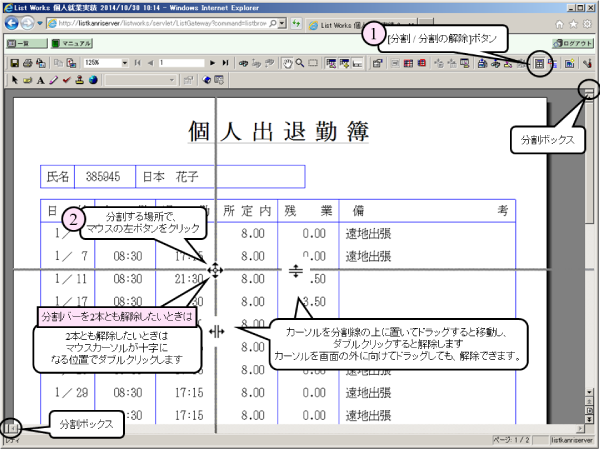
Task: Open the Favorites star icon
Action: 573,24
